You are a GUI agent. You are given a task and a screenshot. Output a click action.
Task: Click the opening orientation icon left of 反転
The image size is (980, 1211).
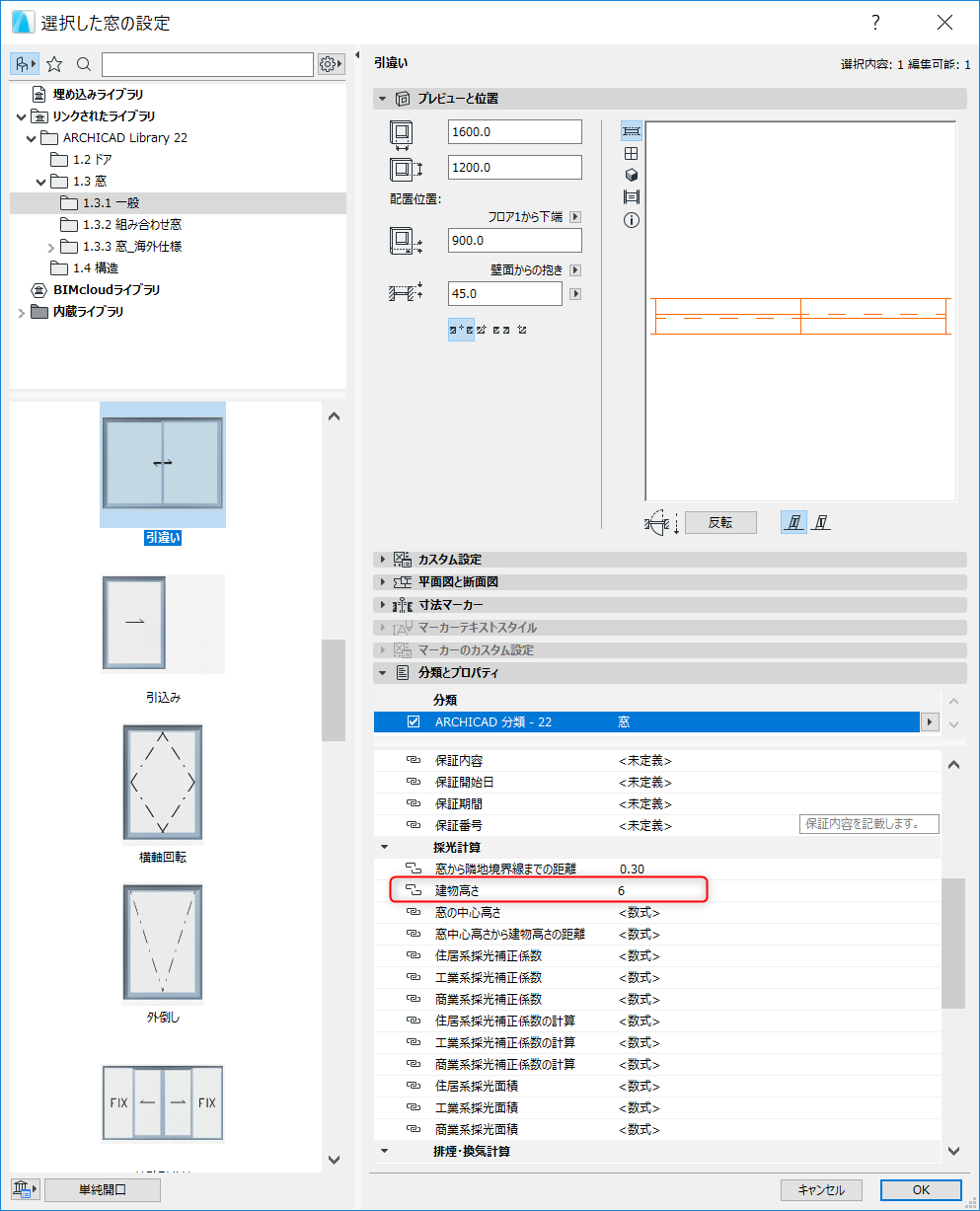660,523
